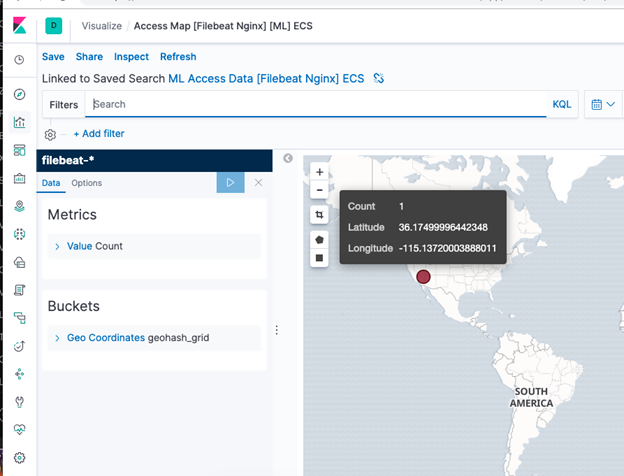Open ML Access Data saved search link
The image size is (624, 476).
(266, 78)
